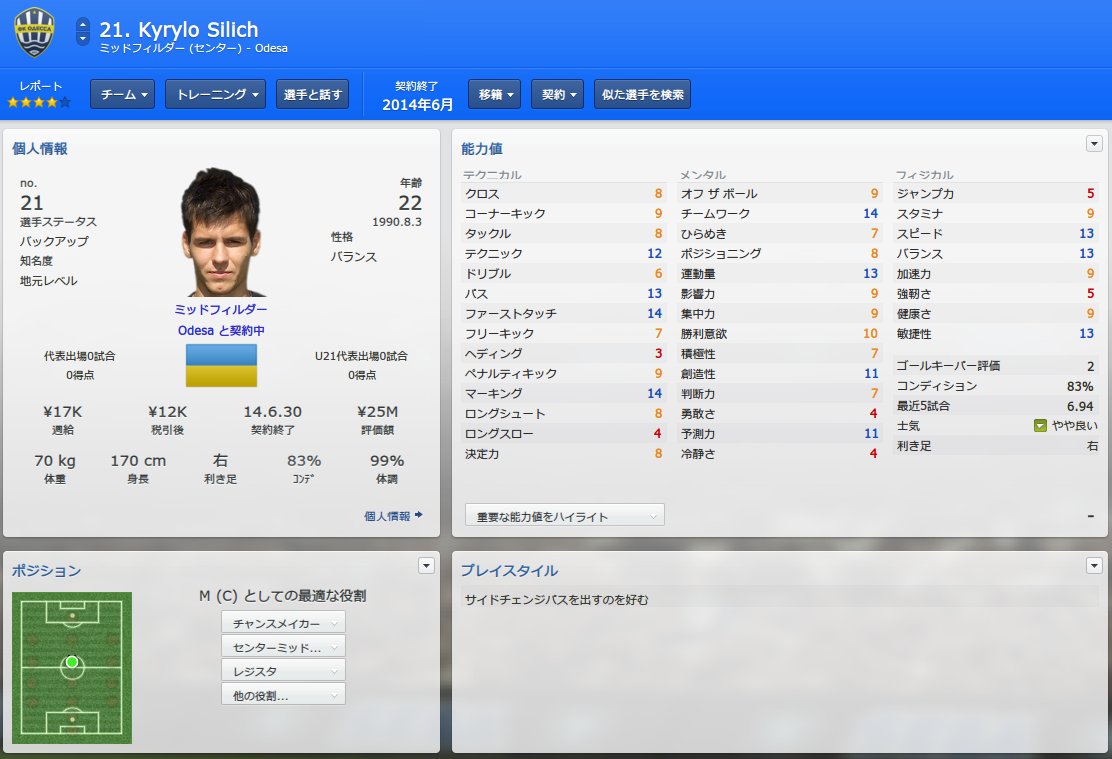This screenshot has width=1112, height=759.
Task: Click the star rating under レポート
Action: tap(39, 102)
